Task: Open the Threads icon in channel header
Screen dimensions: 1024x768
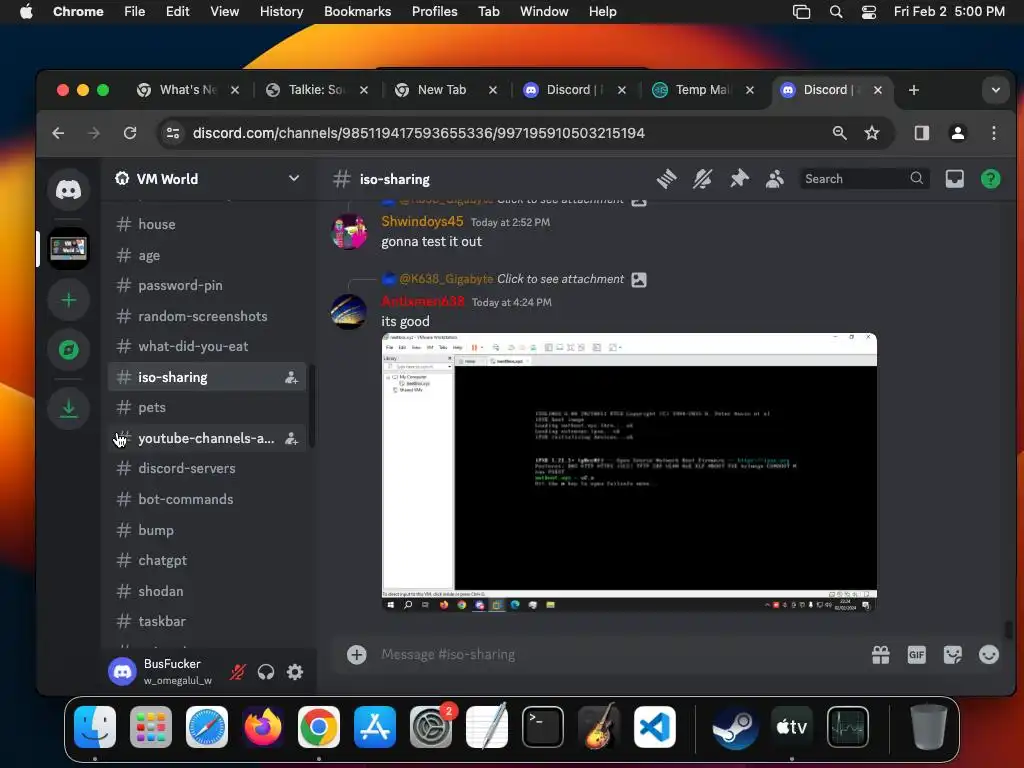Action: [666, 178]
